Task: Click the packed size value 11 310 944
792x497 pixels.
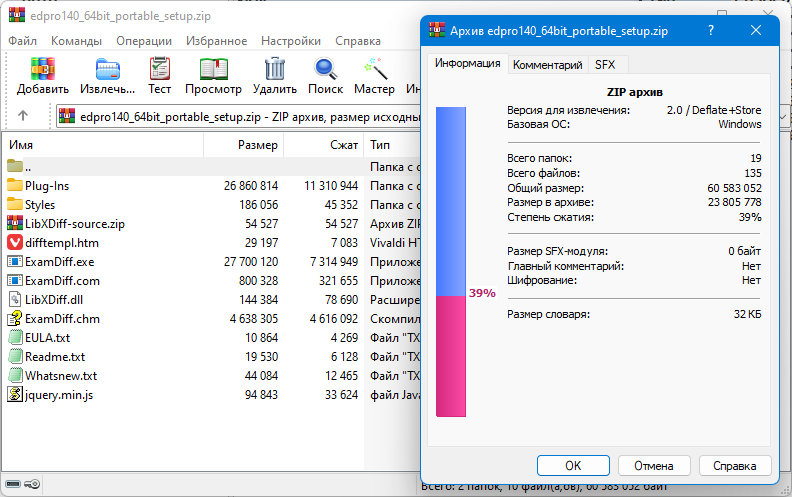Action: click(331, 185)
